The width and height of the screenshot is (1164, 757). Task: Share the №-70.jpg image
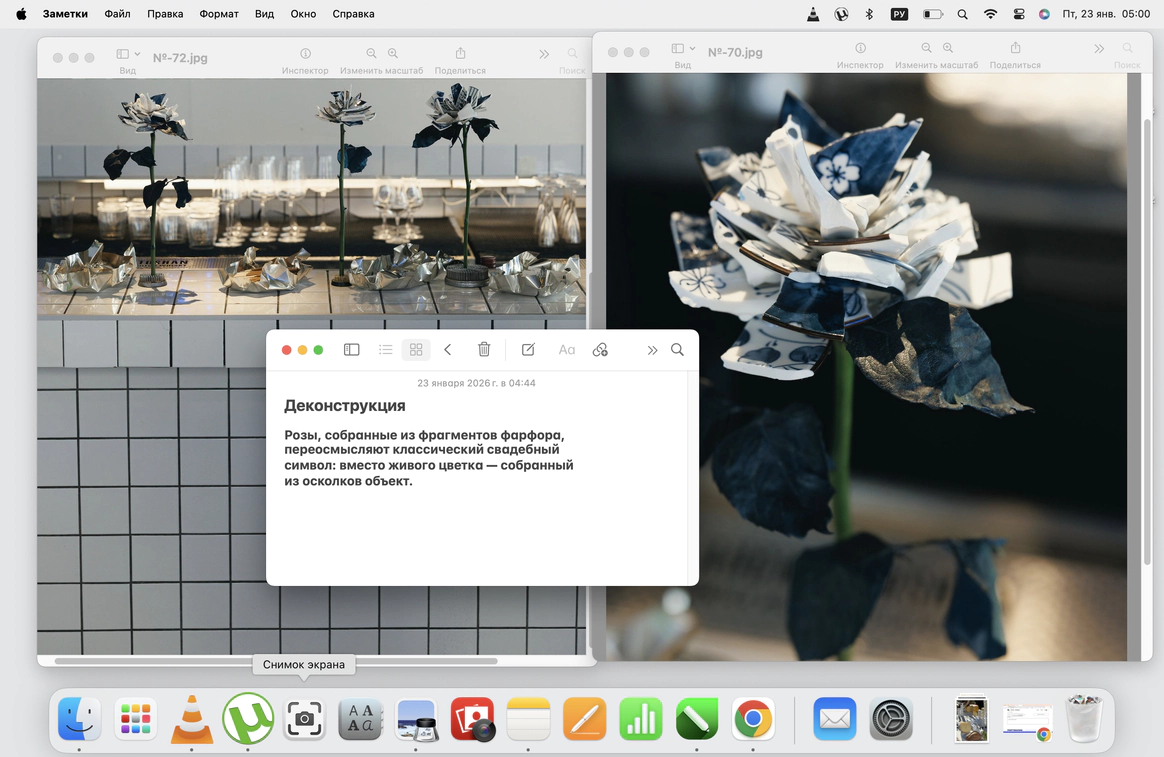1015,48
